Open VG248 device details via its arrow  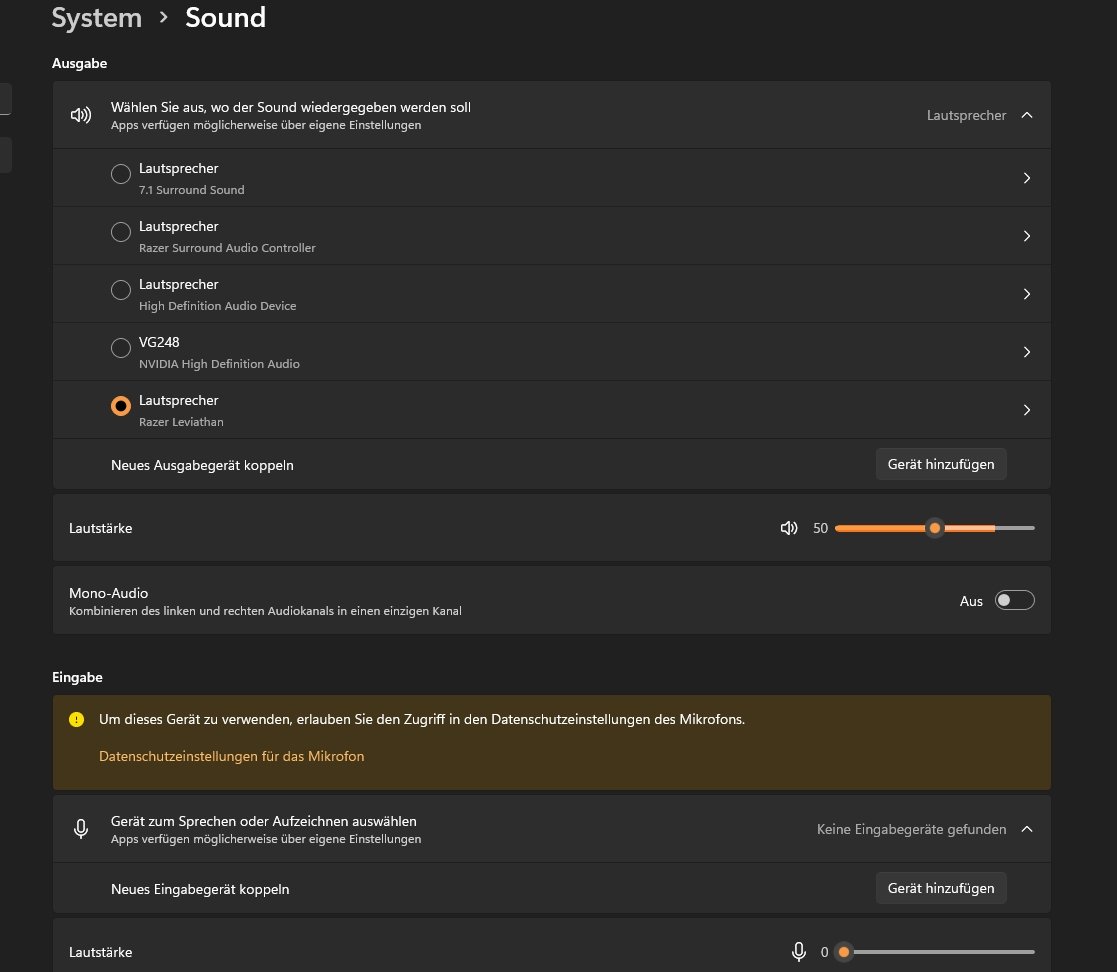1027,352
